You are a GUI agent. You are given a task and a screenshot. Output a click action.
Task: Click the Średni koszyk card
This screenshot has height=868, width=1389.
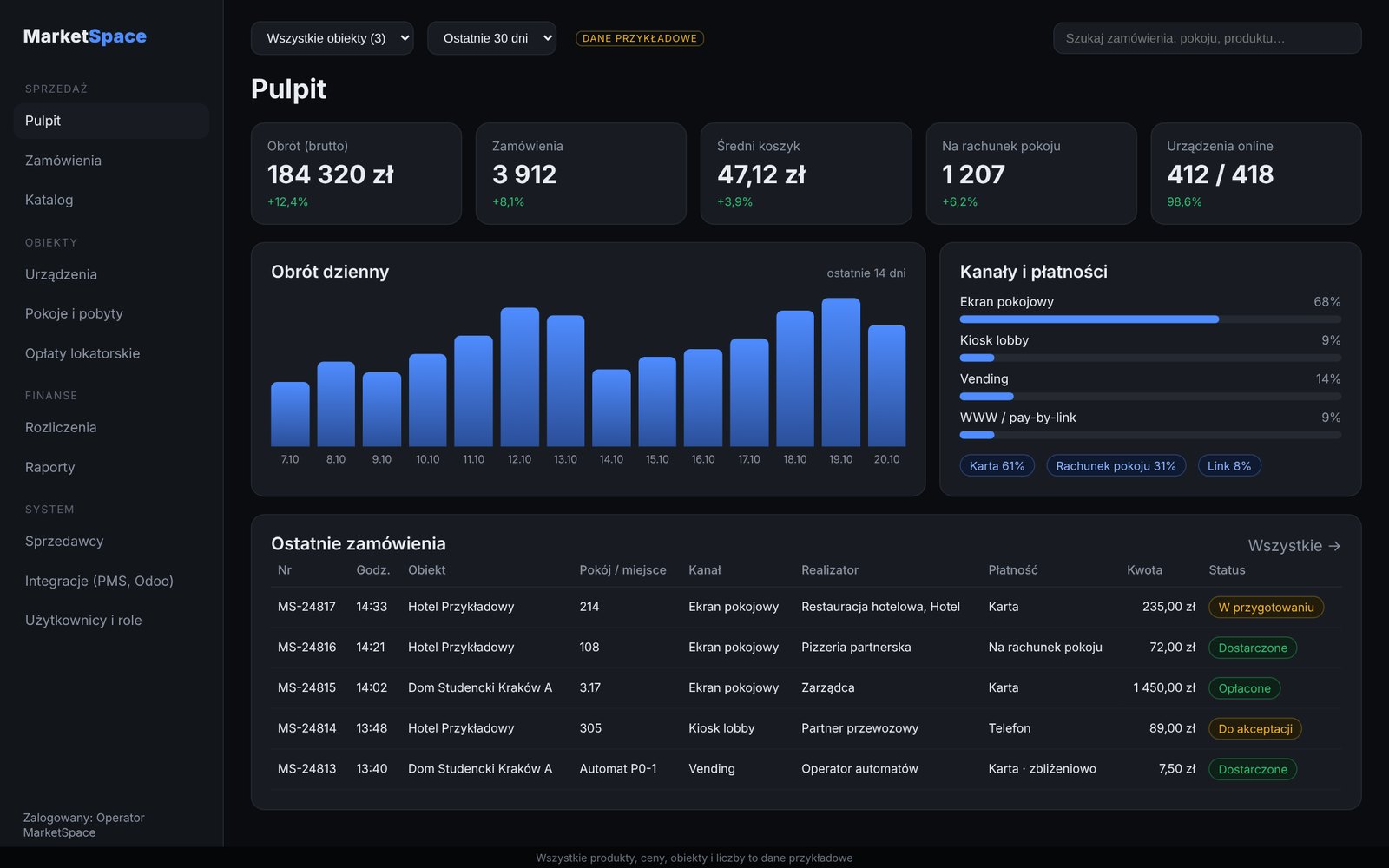point(806,174)
